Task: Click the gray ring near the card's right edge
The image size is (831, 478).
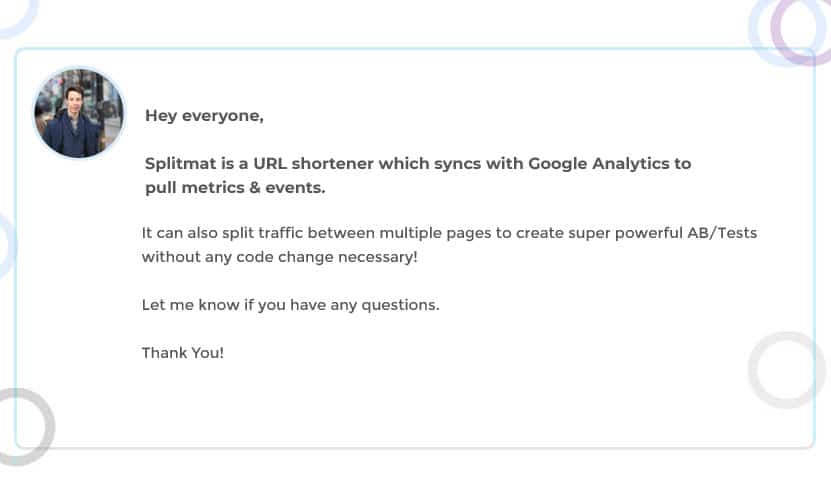Action: (x=787, y=369)
